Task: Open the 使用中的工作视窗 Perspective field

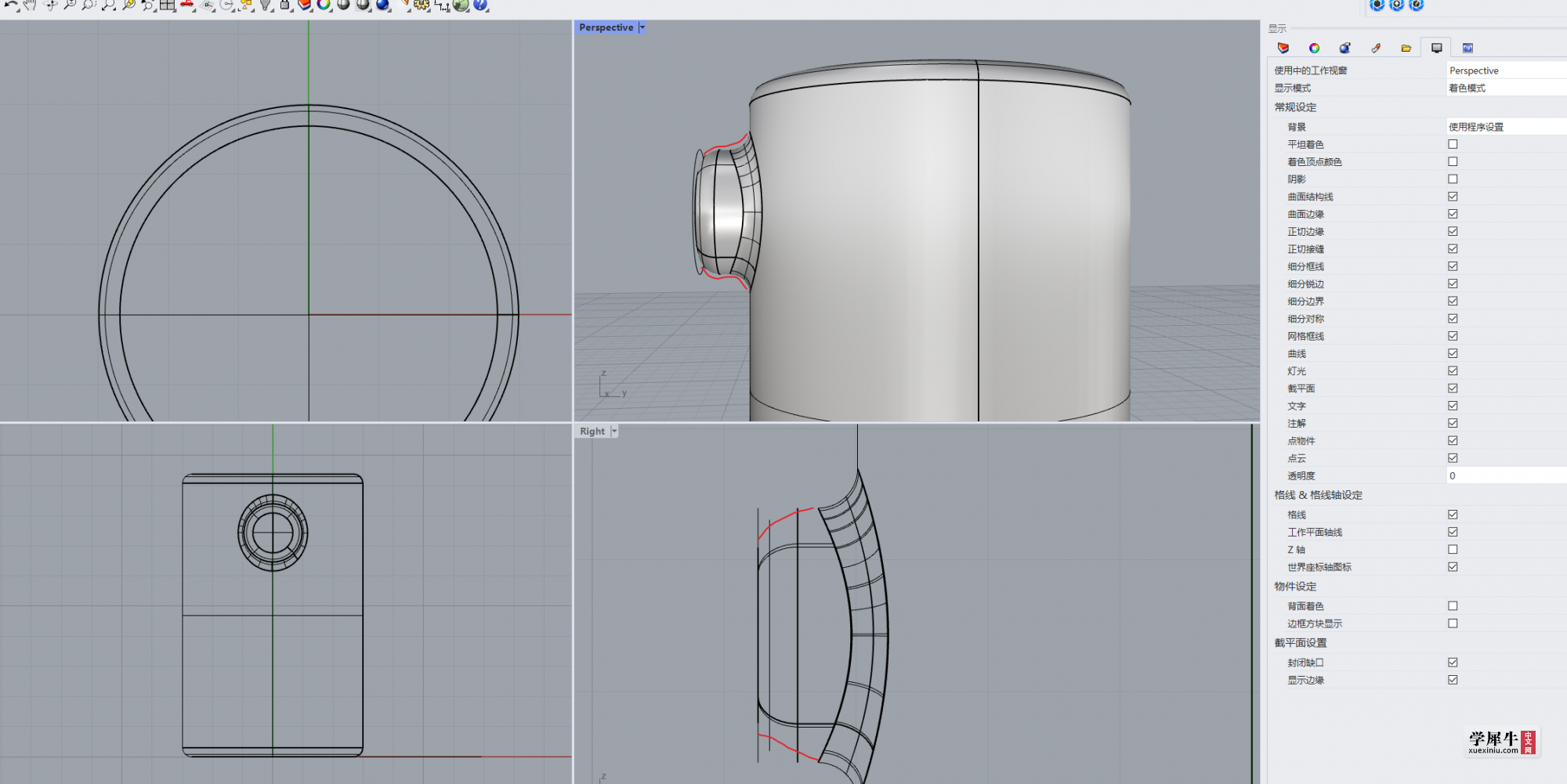Action: (x=1506, y=70)
